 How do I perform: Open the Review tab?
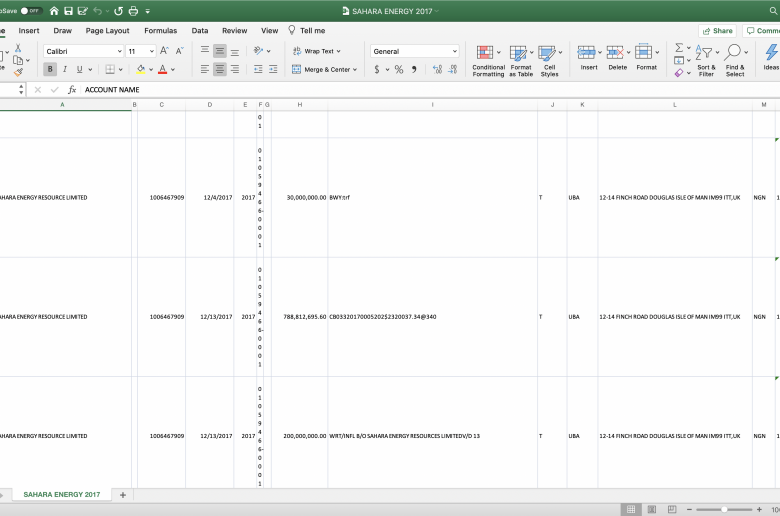235,30
